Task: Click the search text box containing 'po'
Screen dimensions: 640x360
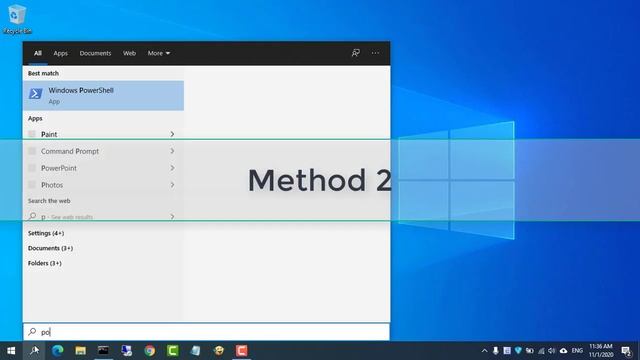Action: 207,332
